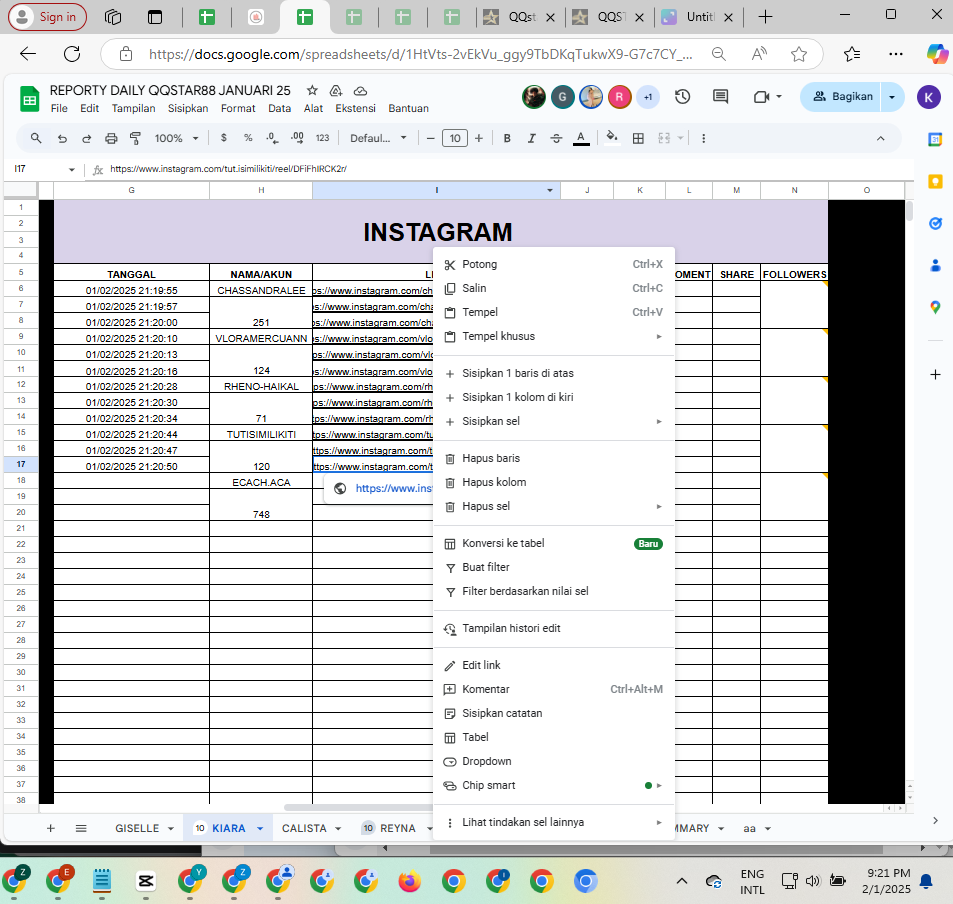Star the REPORTY DAILY document
This screenshot has height=904, width=953.
point(312,91)
